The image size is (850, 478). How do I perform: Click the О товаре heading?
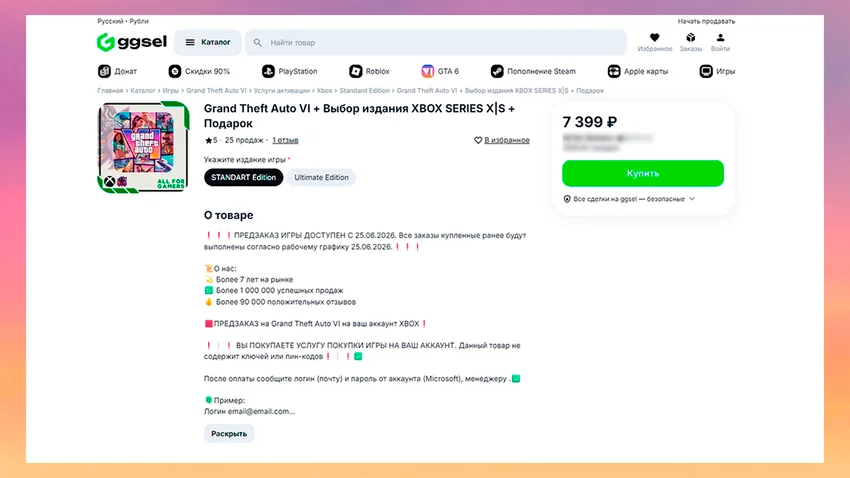228,215
